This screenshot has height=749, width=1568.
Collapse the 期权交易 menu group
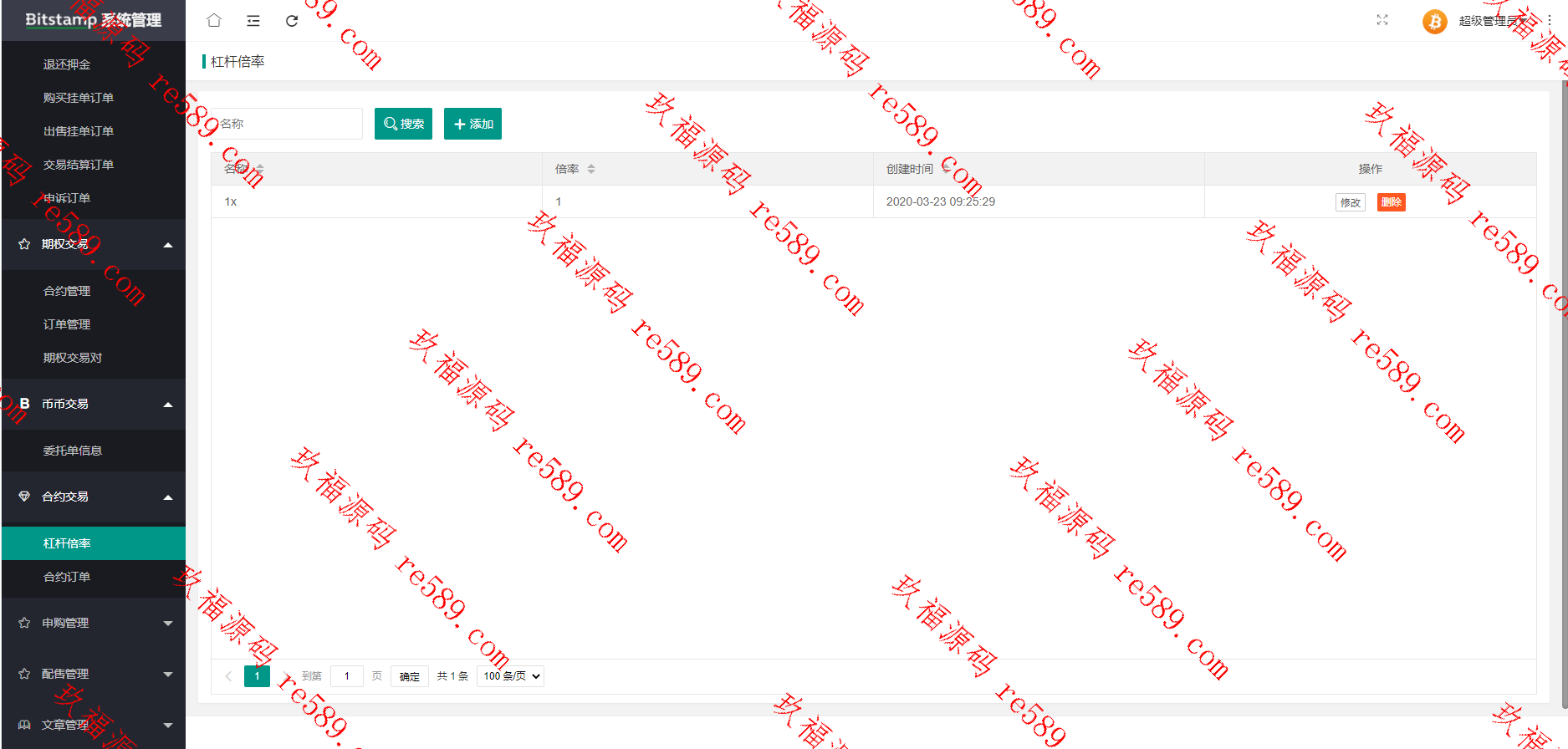point(168,245)
